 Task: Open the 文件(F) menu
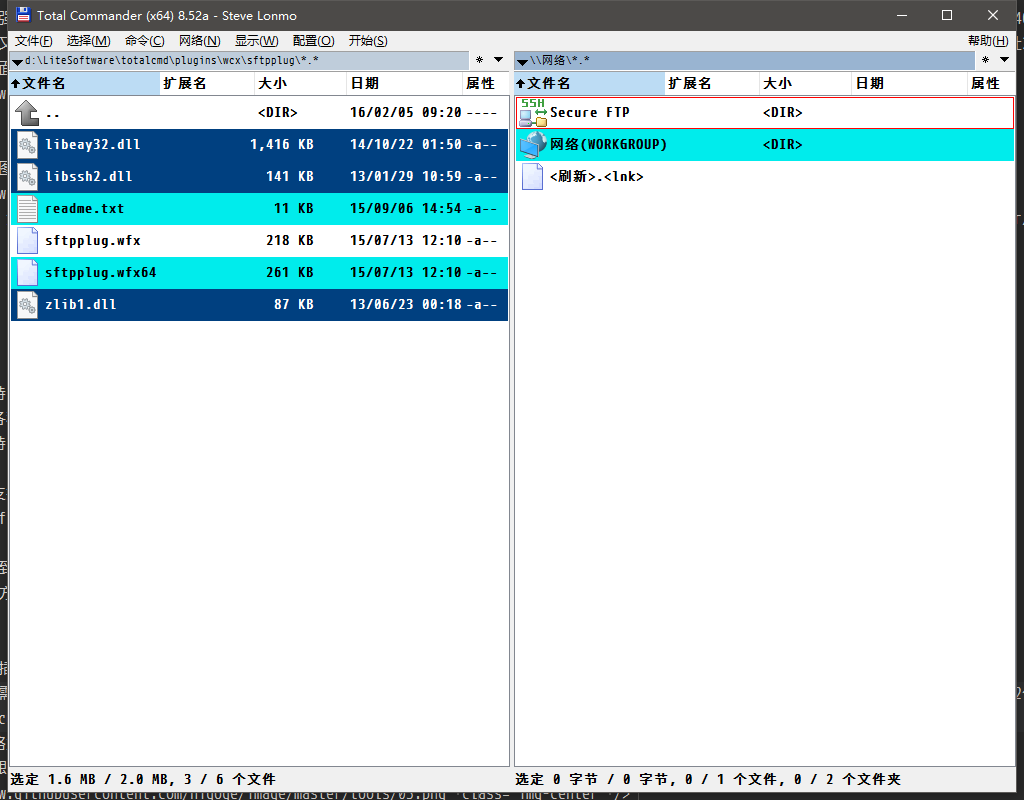point(33,40)
